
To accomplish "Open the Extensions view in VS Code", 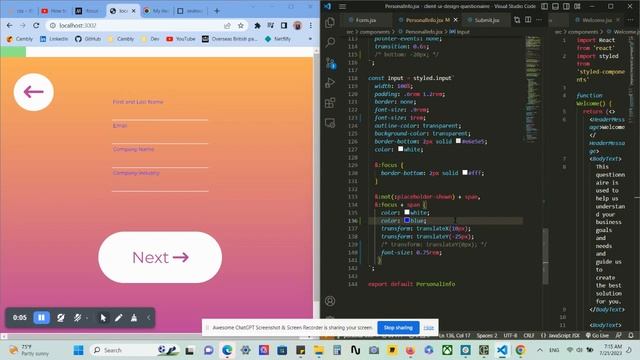I will tap(330, 102).
